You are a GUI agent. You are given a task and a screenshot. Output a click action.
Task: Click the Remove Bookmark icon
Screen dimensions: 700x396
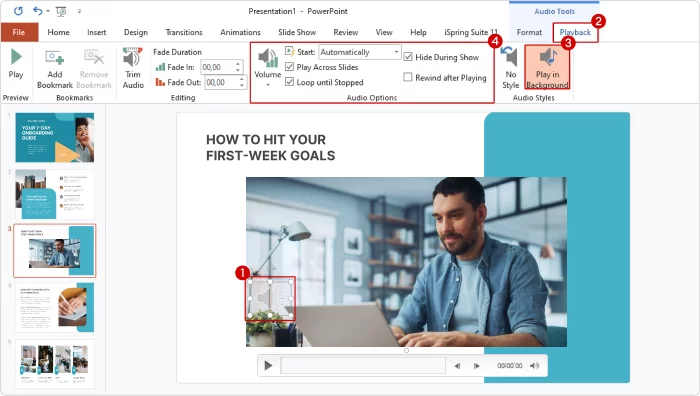click(x=94, y=58)
